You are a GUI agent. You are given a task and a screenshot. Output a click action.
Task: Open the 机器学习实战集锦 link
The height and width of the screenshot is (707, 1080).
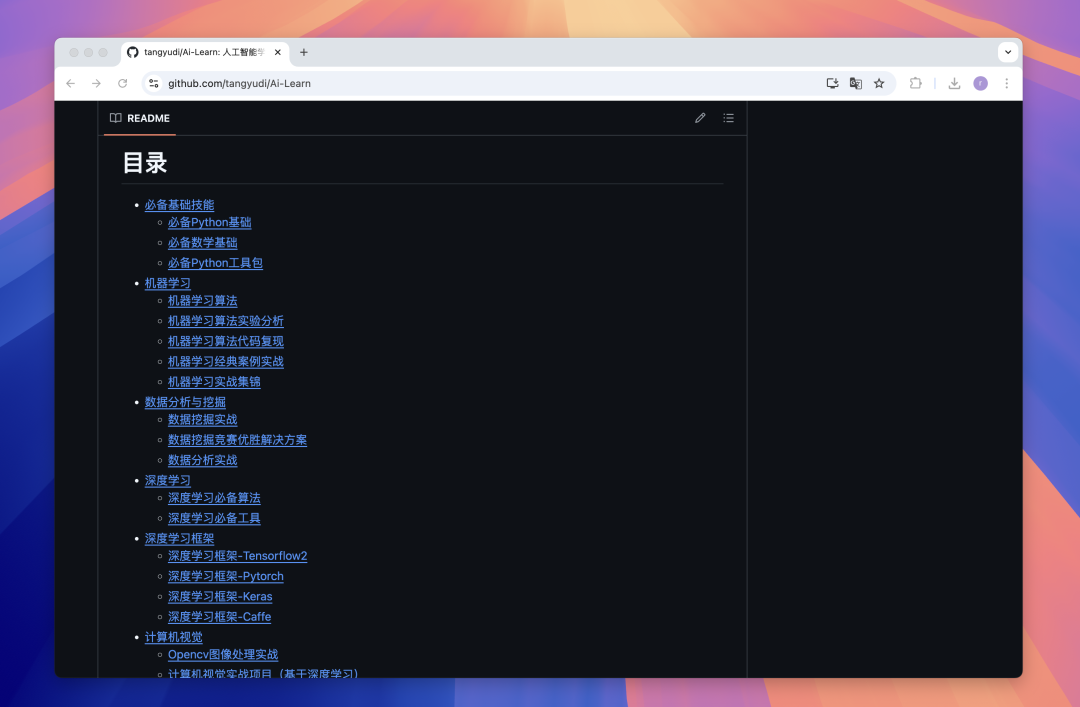click(214, 382)
